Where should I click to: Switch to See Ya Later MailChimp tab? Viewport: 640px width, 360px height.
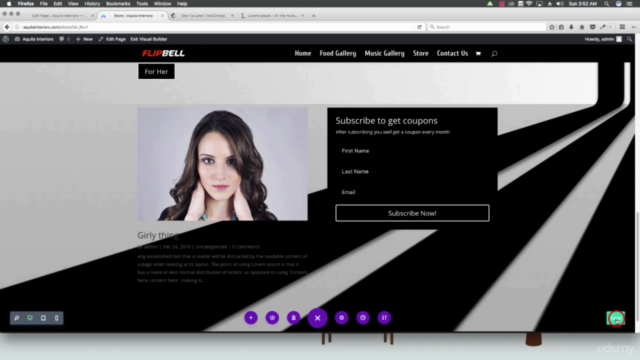203,16
